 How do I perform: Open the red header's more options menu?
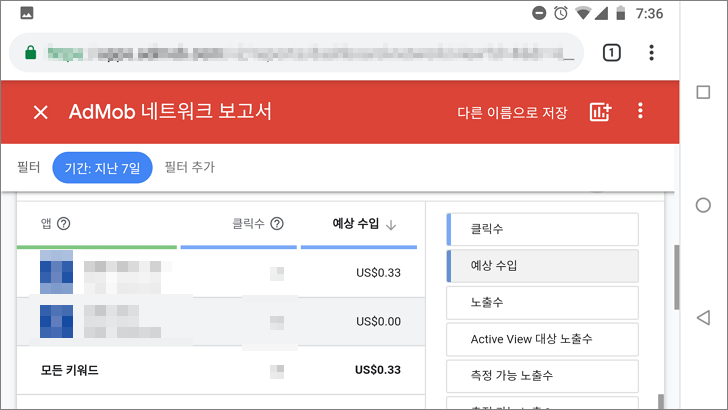(640, 111)
